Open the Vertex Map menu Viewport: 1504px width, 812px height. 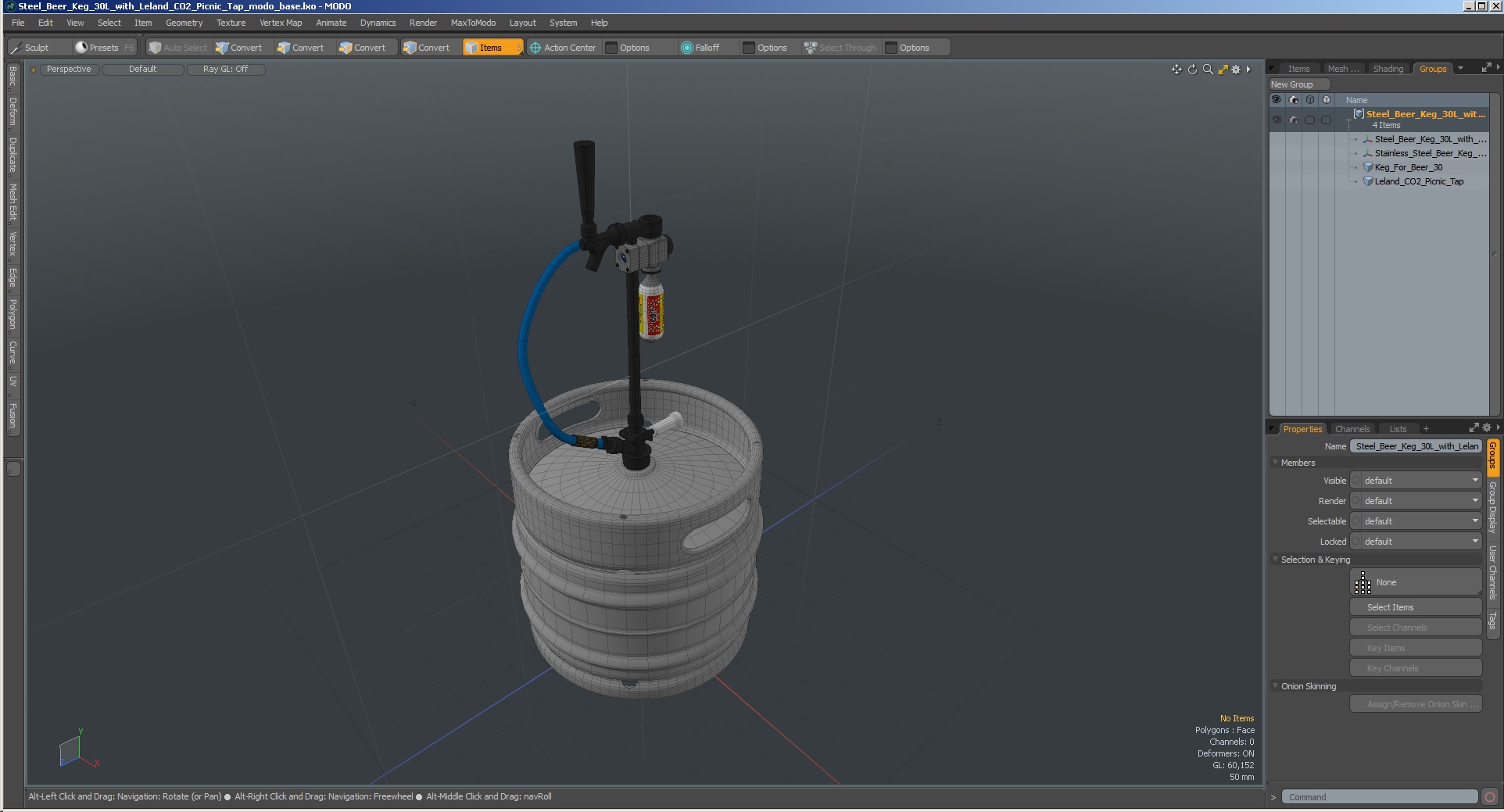pyautogui.click(x=281, y=23)
